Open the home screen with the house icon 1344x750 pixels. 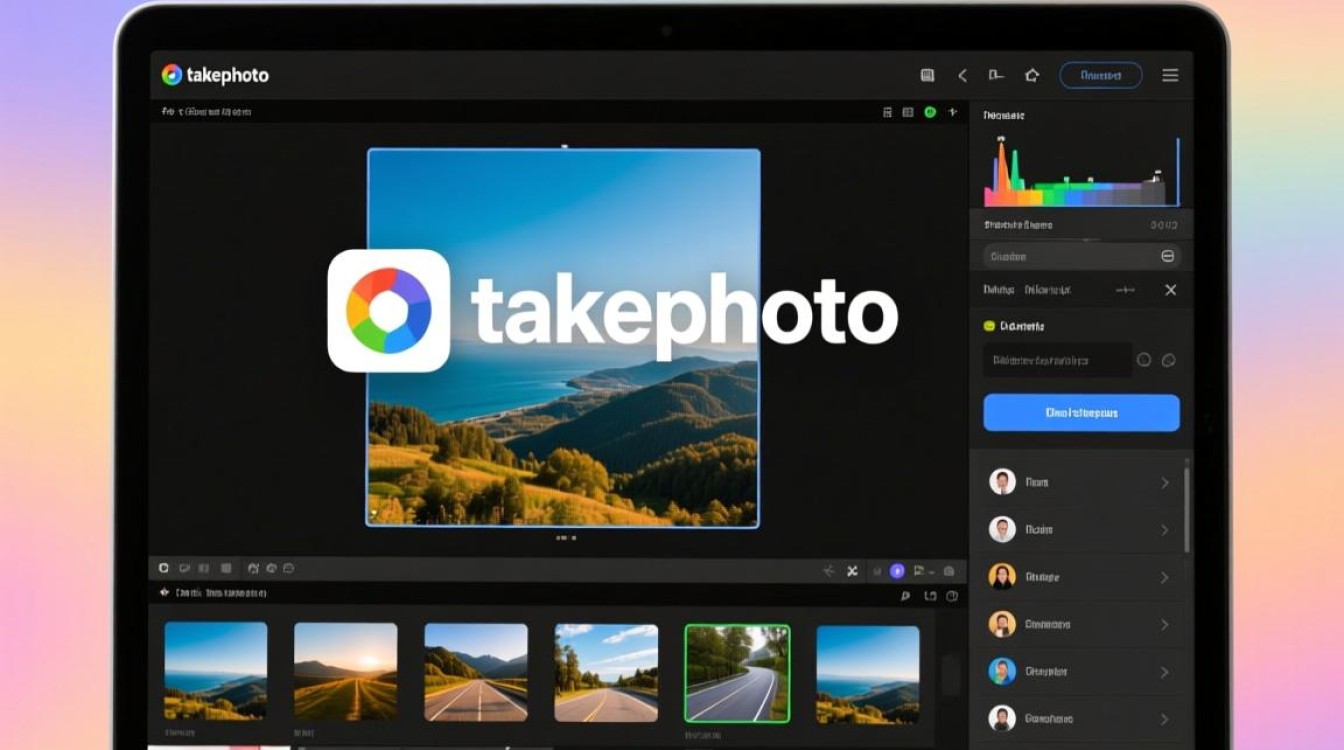pyautogui.click(x=1032, y=75)
